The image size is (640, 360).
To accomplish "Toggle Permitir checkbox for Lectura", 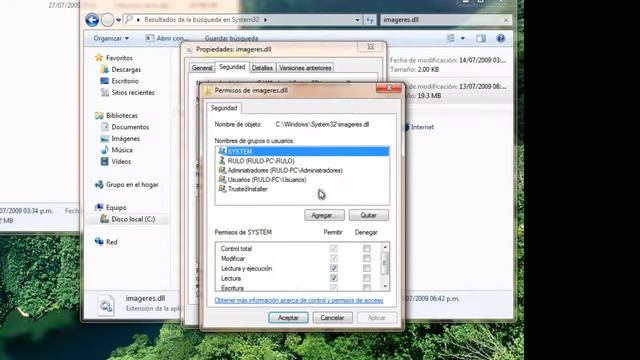I will (333, 278).
